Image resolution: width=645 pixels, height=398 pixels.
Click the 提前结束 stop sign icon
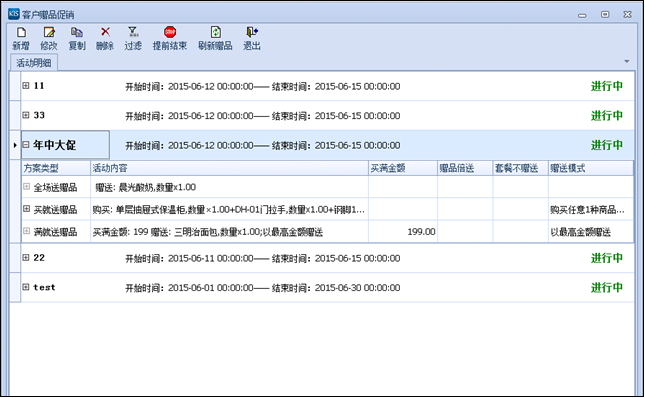(x=169, y=32)
